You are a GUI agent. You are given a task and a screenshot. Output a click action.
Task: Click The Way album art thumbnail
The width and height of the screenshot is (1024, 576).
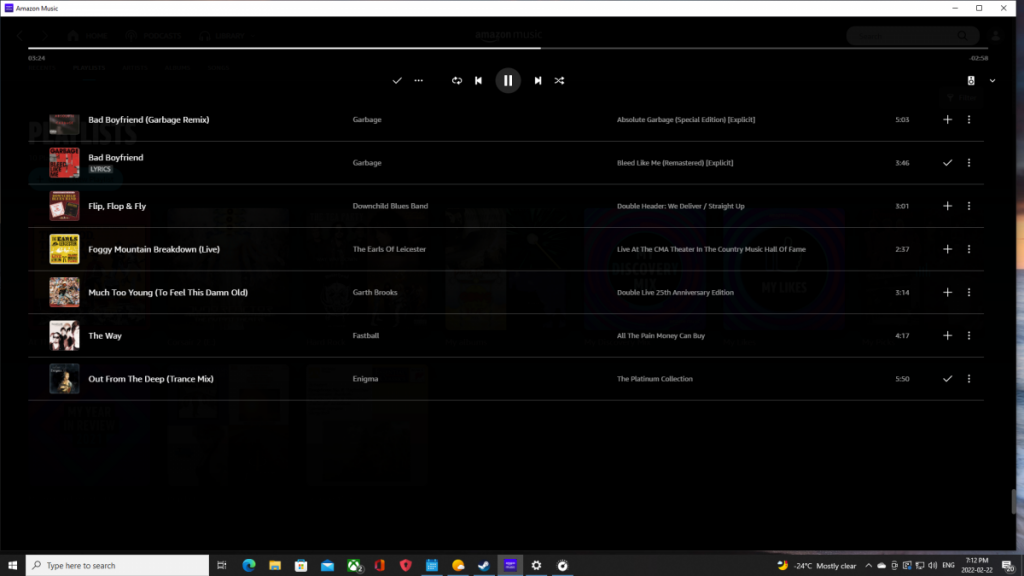(64, 335)
